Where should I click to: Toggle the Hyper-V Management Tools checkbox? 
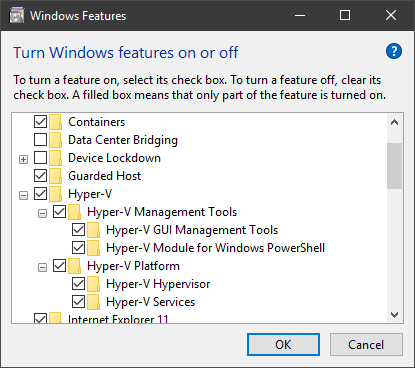point(59,212)
